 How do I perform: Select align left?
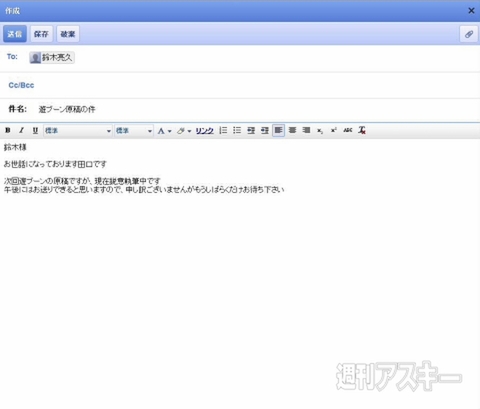pyautogui.click(x=278, y=130)
